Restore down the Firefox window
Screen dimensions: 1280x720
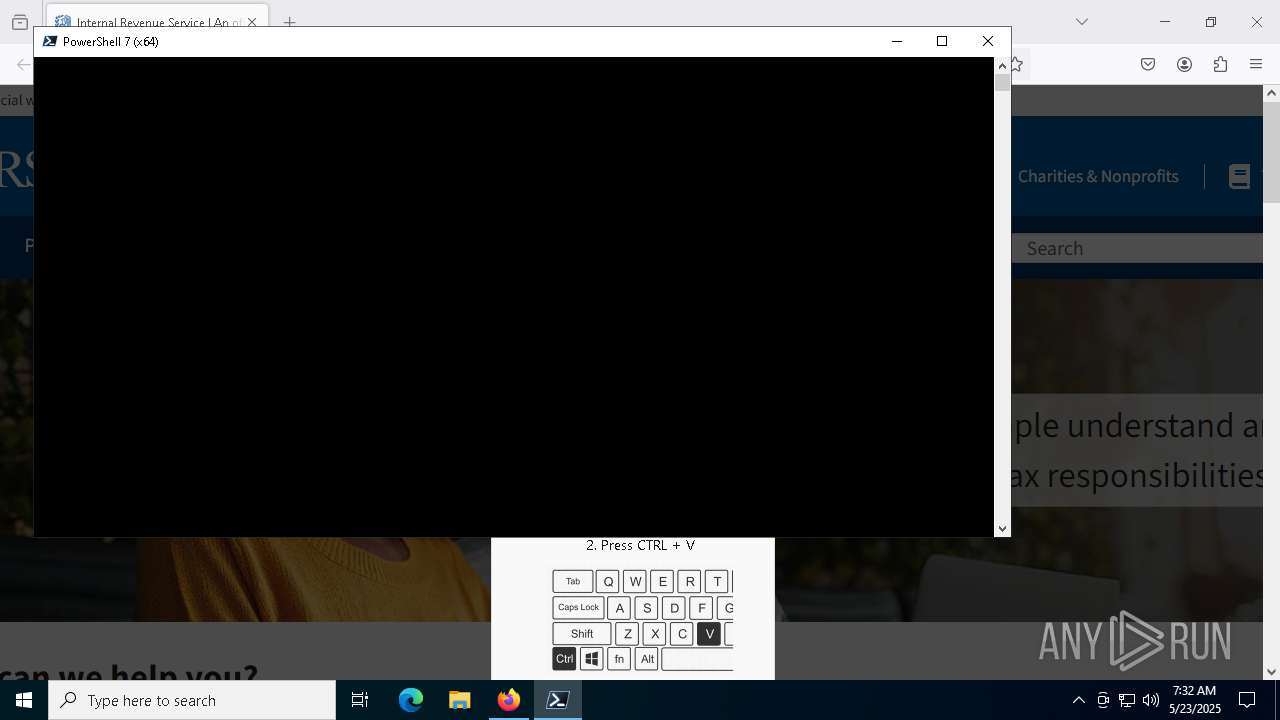click(1211, 22)
